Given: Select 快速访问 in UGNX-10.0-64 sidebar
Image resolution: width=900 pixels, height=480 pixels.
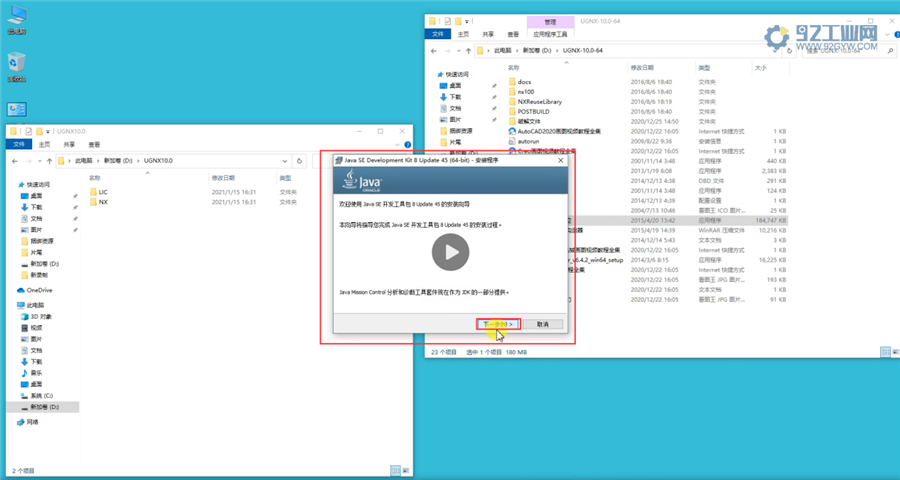Looking at the screenshot, I should 453,75.
